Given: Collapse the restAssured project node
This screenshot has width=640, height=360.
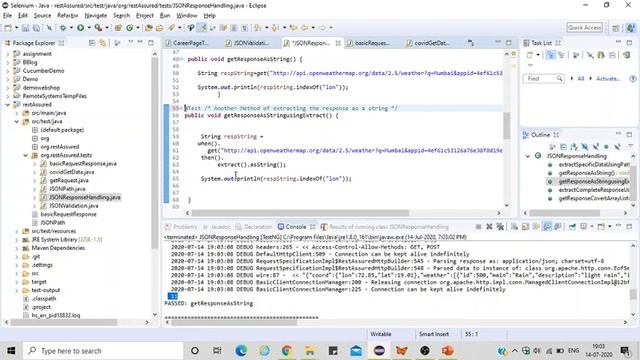Looking at the screenshot, I should 7,104.
